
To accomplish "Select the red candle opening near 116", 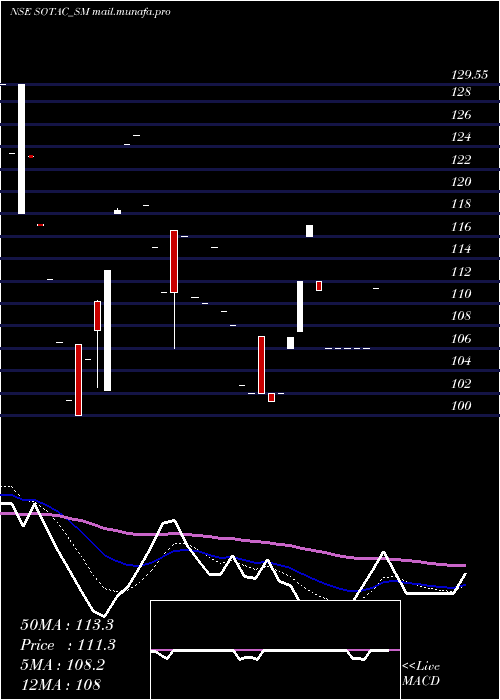I will (174, 261).
